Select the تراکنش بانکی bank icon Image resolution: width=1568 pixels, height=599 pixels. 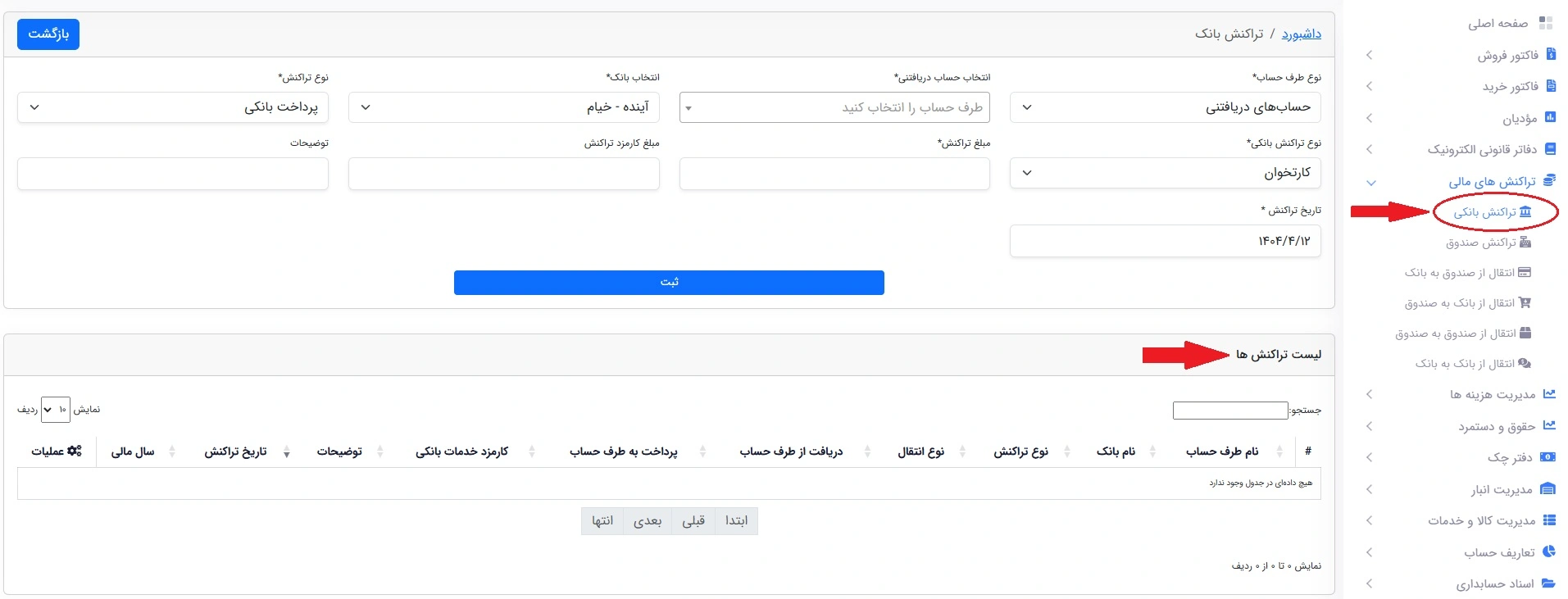tap(1525, 211)
